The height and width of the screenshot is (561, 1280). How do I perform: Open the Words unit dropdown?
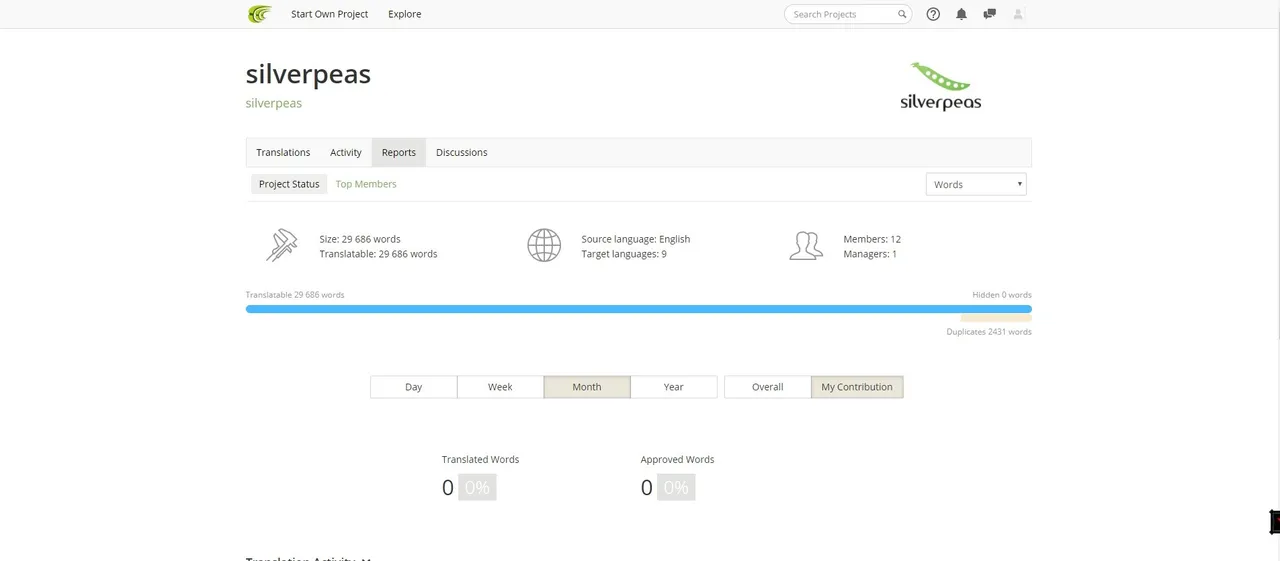click(976, 184)
